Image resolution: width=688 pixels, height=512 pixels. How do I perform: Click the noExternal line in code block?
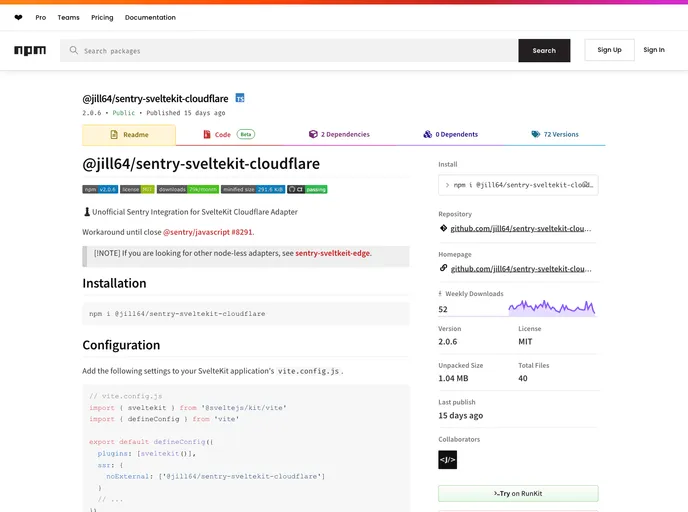click(215, 476)
